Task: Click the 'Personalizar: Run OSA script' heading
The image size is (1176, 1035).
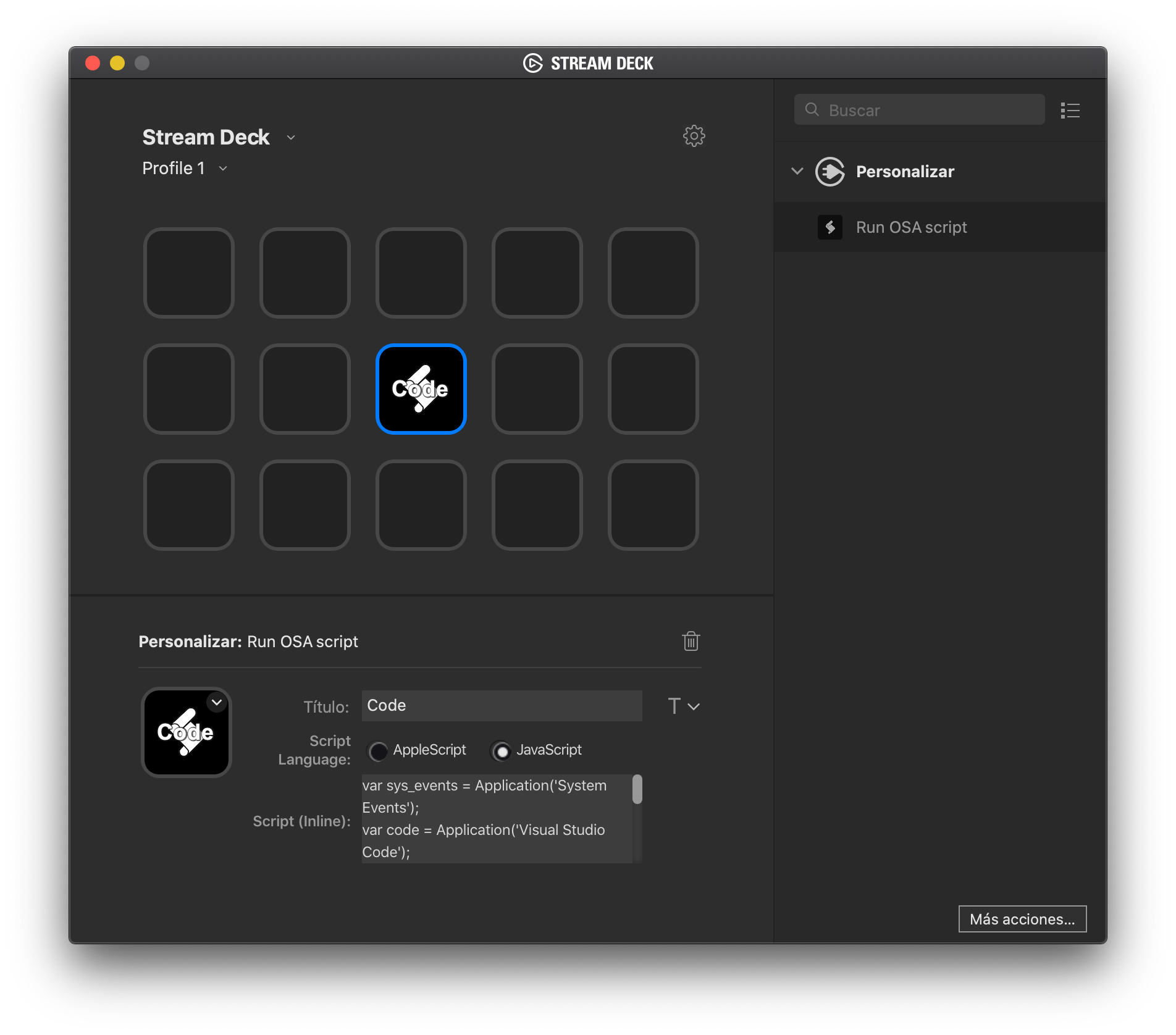Action: point(248,642)
